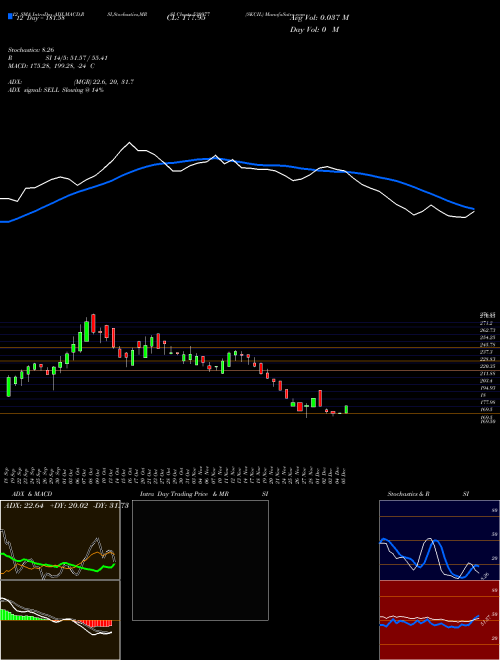Click the 'Intra Day Trading Price & MR' title
Viewport: 500px width, 660px height.
[186, 494]
